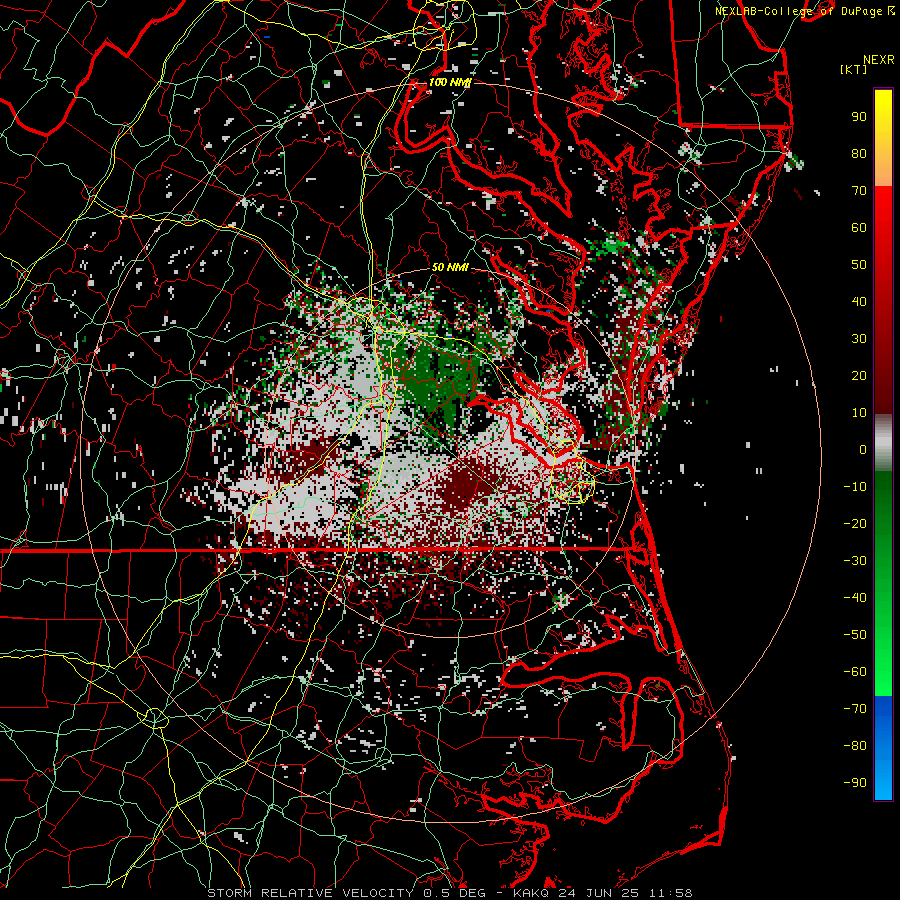
Task: Click the 40 value on velocity scale
Action: click(x=859, y=301)
